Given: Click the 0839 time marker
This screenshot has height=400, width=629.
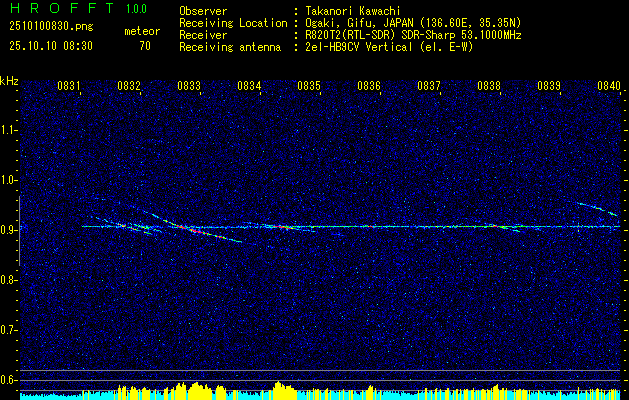Looking at the screenshot, I should tap(549, 85).
